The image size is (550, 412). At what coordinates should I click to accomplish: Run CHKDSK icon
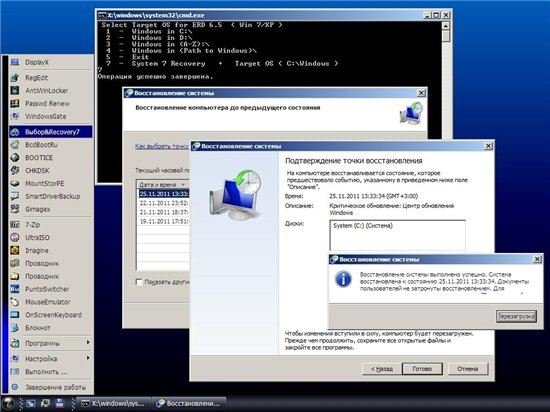[15, 170]
